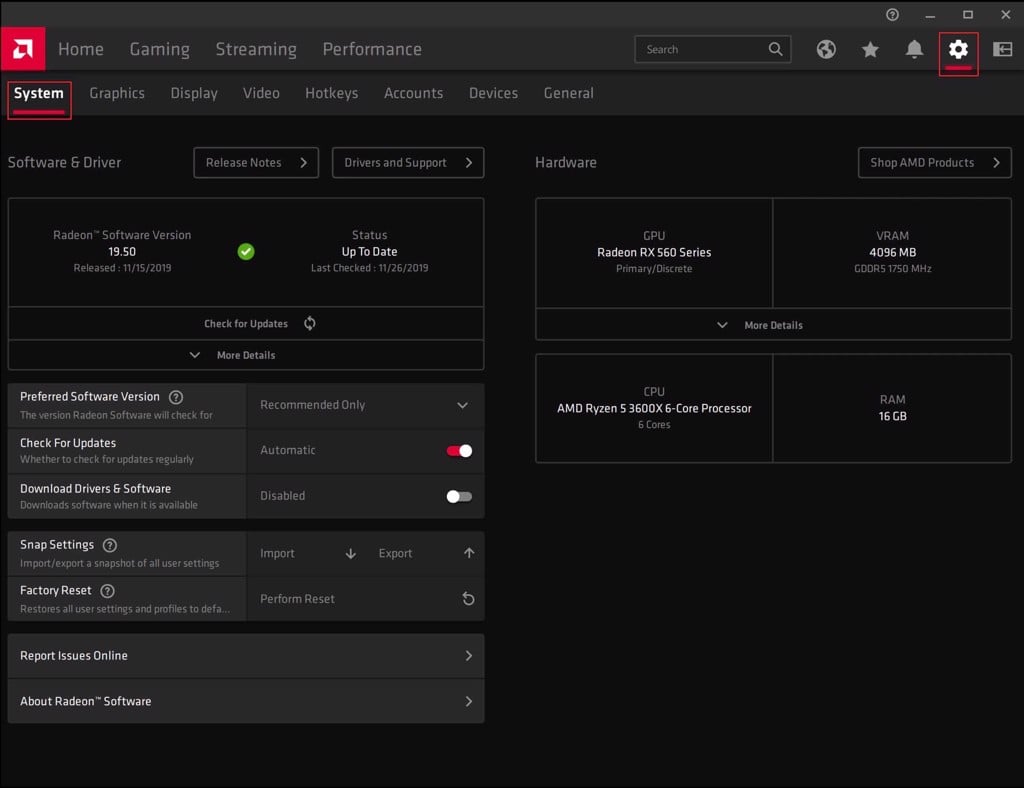Switch to the General settings tab

click(x=569, y=93)
